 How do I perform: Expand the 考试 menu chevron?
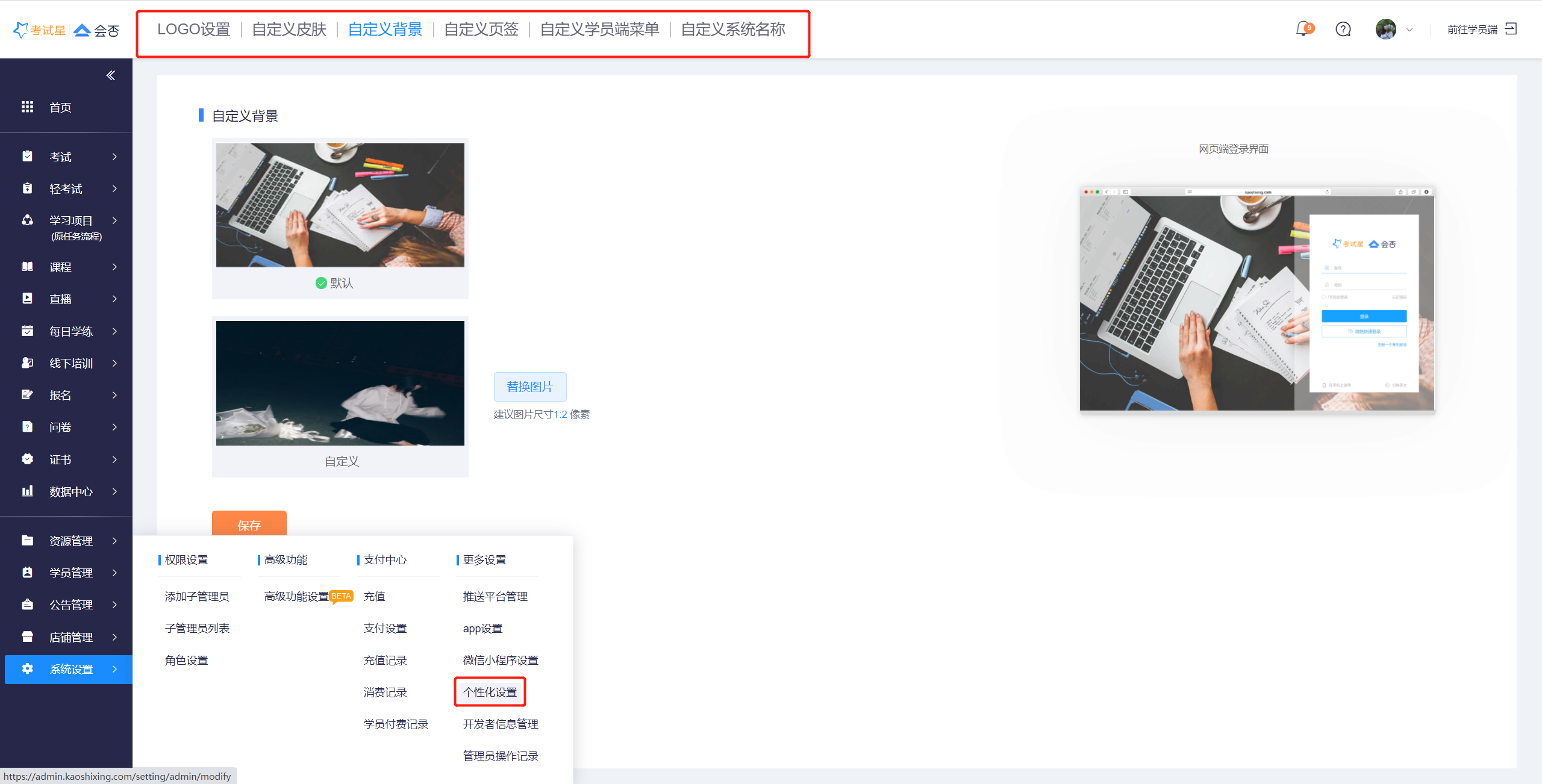click(x=114, y=157)
